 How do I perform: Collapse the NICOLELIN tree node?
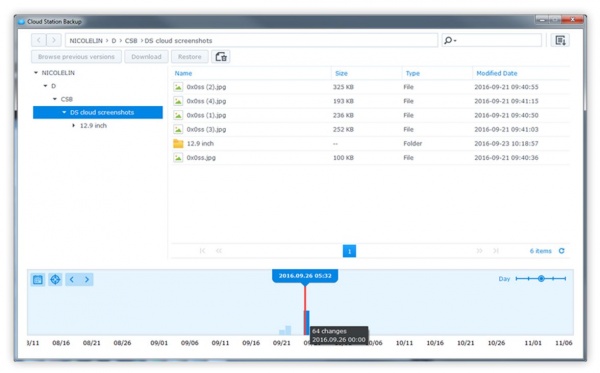pos(36,72)
